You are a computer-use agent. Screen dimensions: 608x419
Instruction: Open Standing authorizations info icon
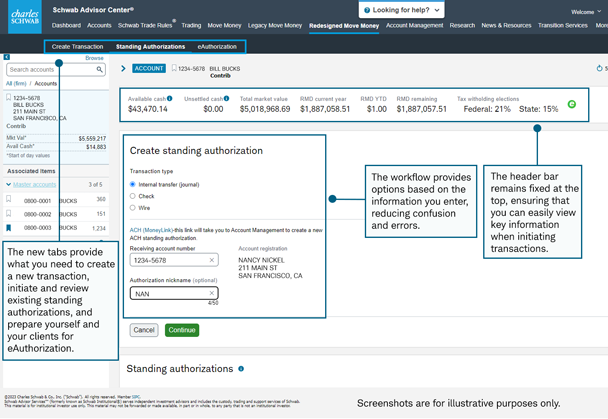241,369
